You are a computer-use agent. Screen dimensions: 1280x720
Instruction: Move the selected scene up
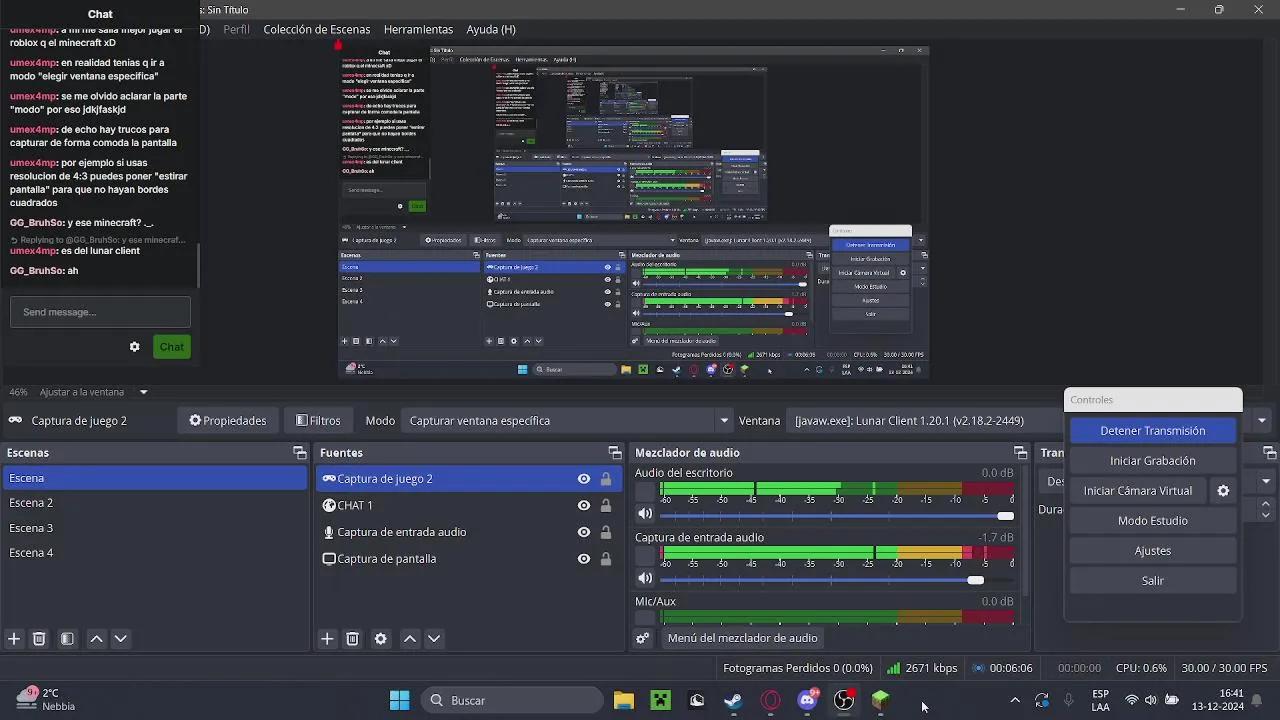(x=96, y=638)
